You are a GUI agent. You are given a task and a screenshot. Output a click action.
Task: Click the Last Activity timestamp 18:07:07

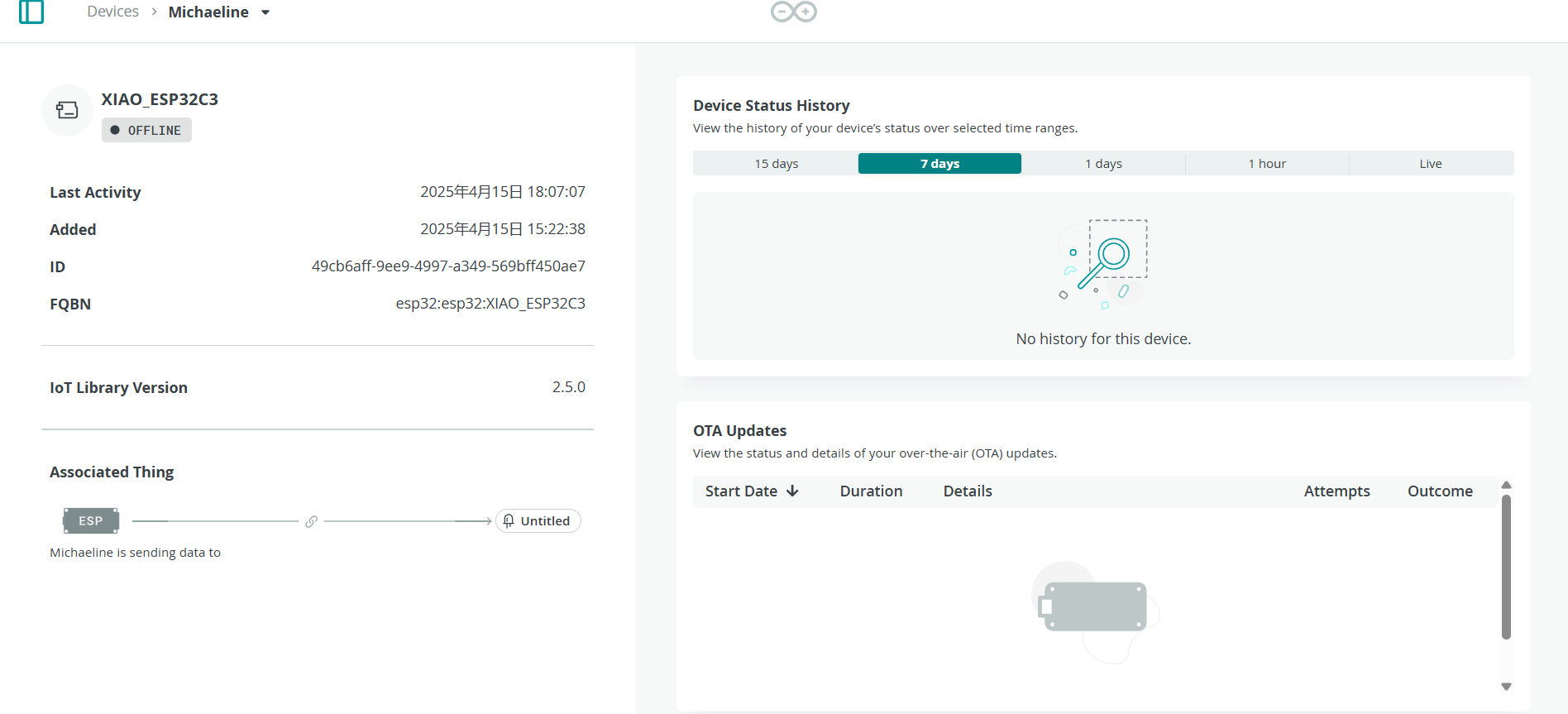[x=503, y=191]
